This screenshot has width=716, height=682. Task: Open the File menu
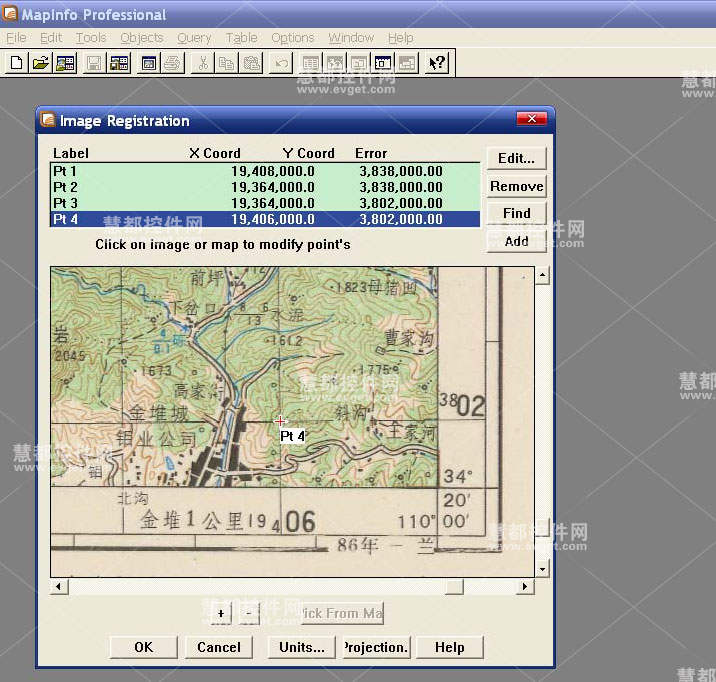pyautogui.click(x=16, y=38)
